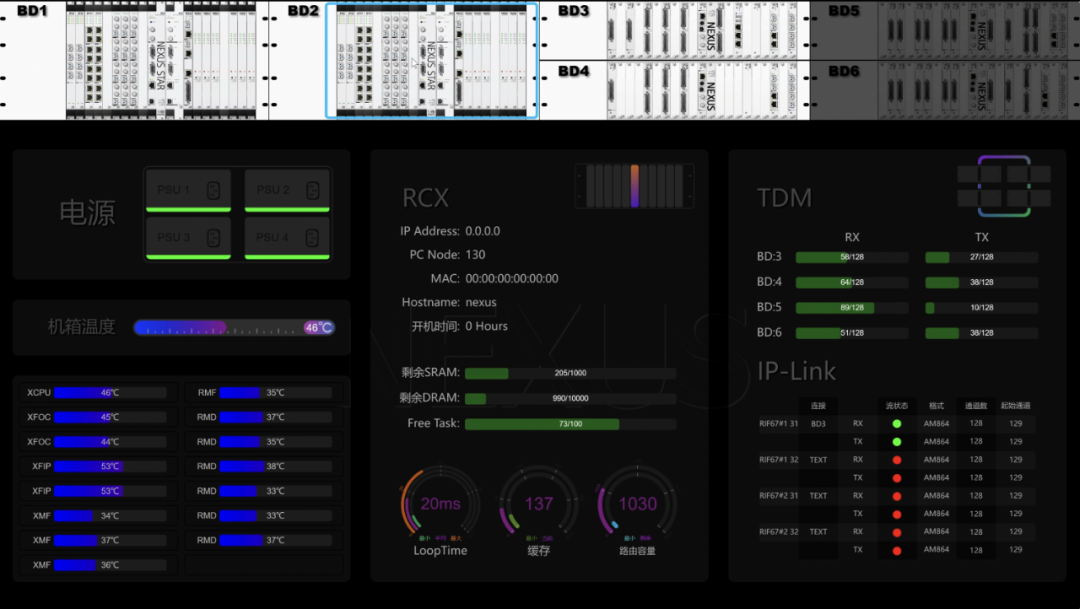Click the XCPU 46℃ temperature bar
Viewport: 1080px width, 609px height.
pos(110,393)
